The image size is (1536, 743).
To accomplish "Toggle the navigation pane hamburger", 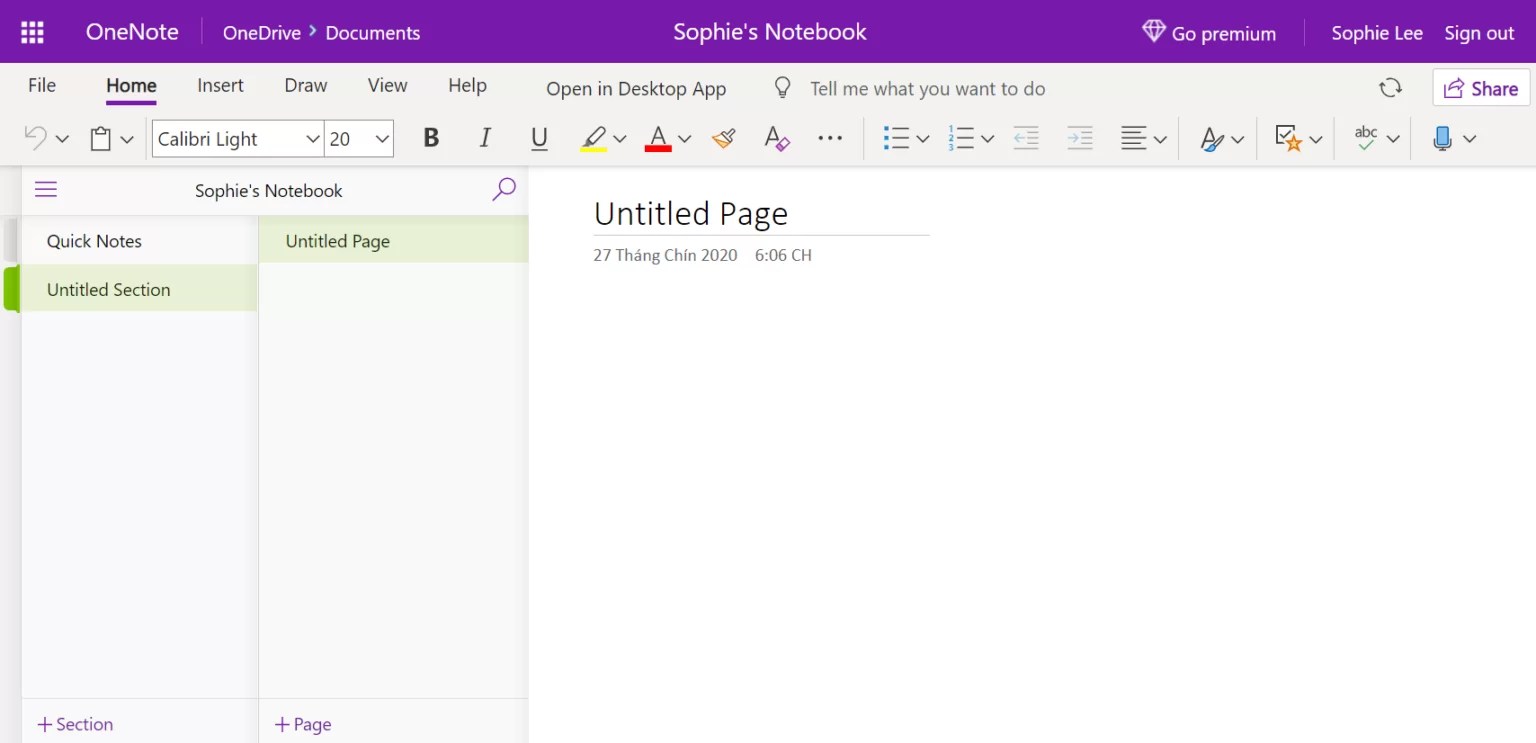I will click(46, 190).
